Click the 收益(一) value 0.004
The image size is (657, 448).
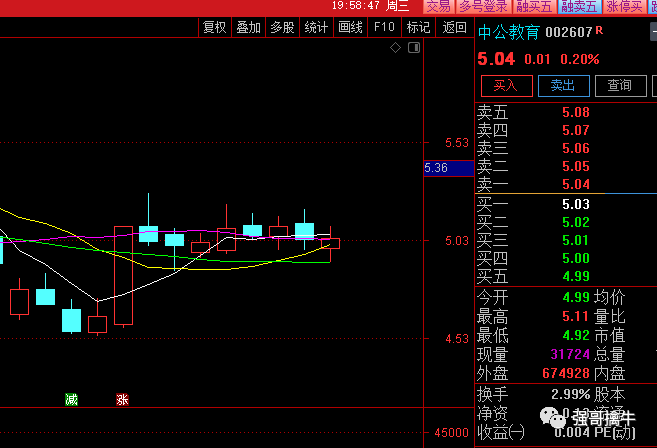click(572, 432)
